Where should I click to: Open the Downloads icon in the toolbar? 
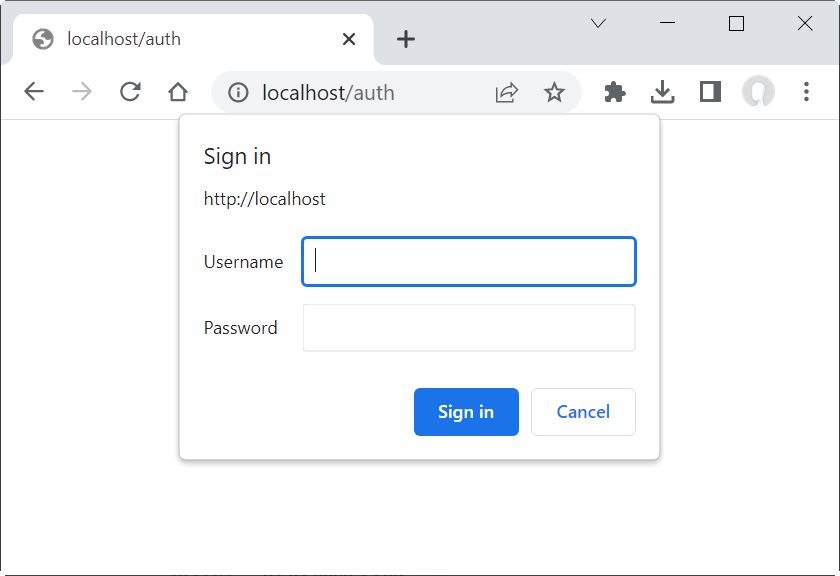[x=662, y=91]
